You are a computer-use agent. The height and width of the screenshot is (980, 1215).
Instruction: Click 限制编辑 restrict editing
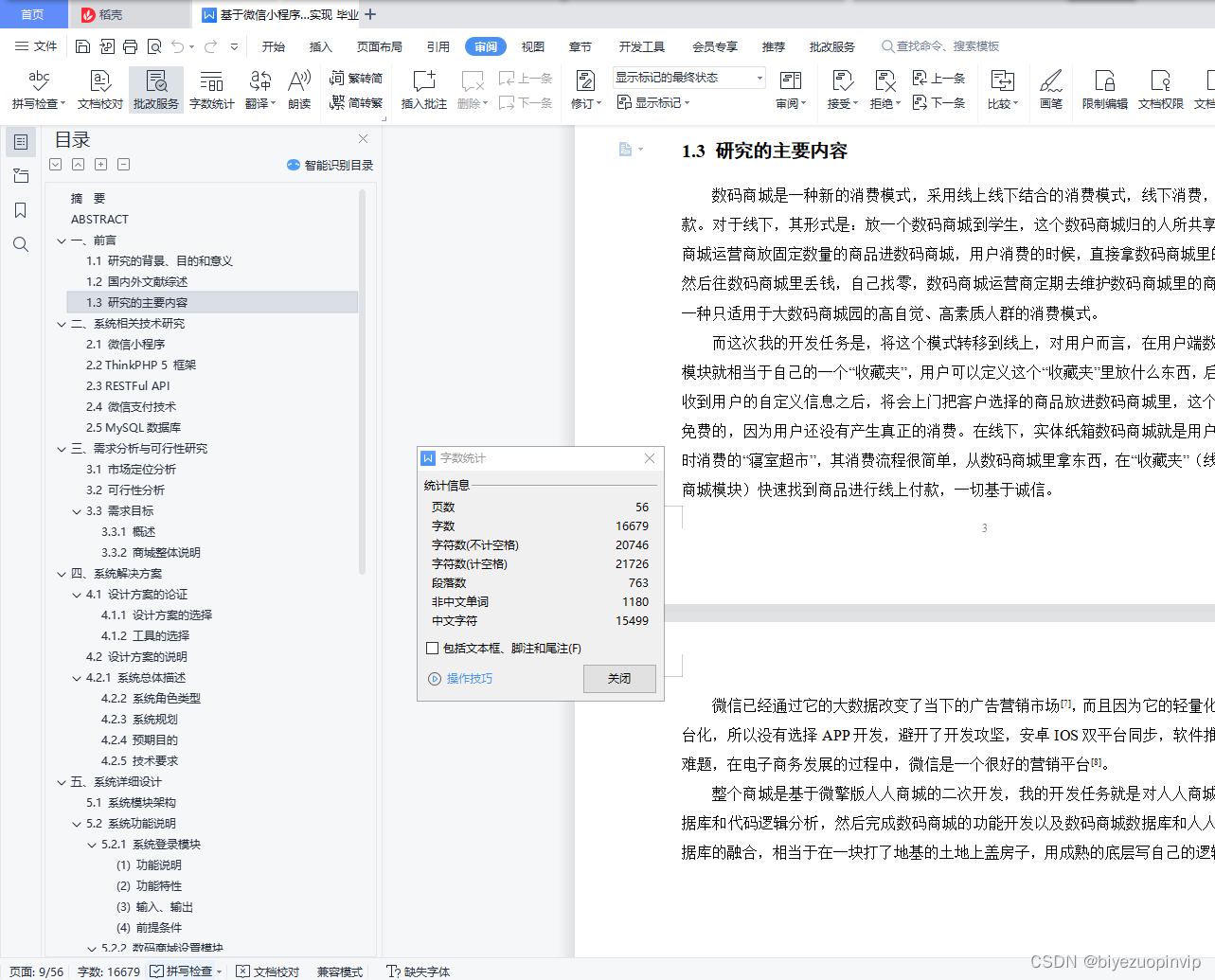(1105, 90)
